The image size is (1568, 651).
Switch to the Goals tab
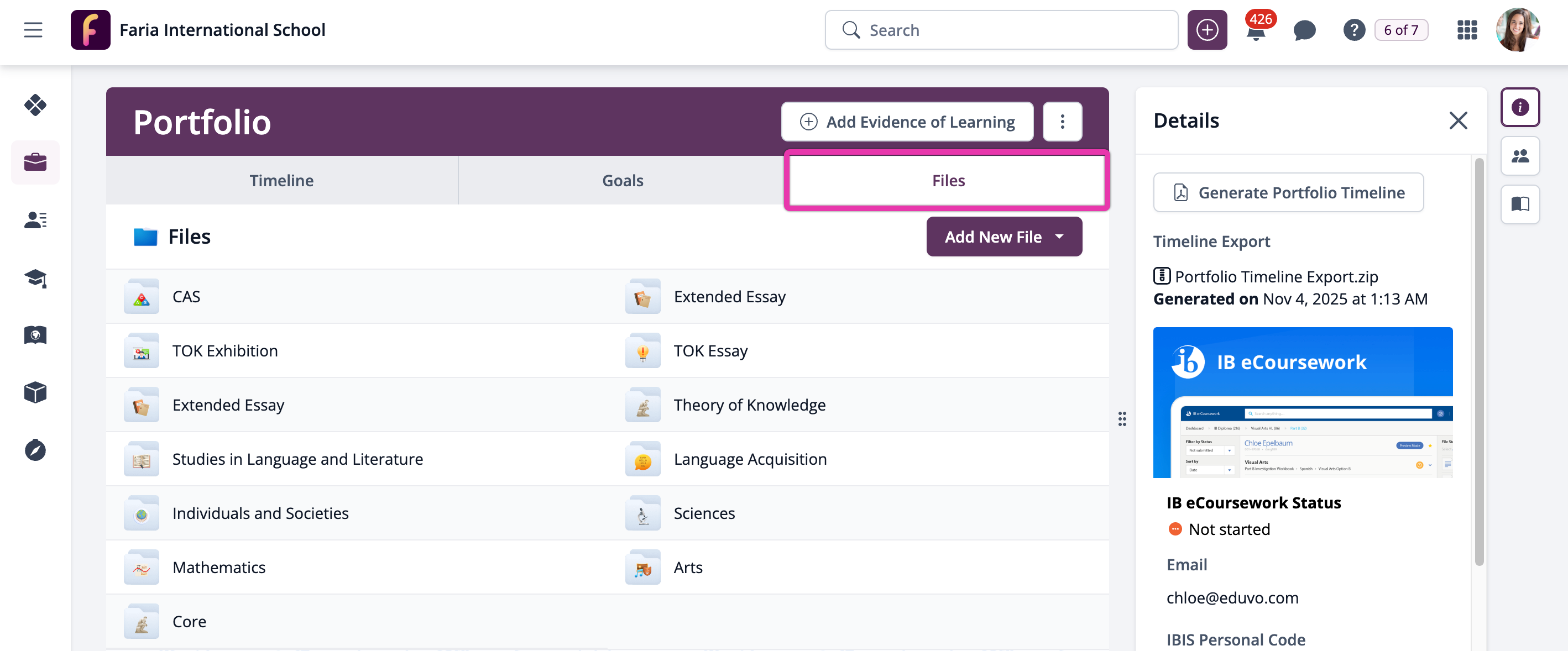pos(622,181)
